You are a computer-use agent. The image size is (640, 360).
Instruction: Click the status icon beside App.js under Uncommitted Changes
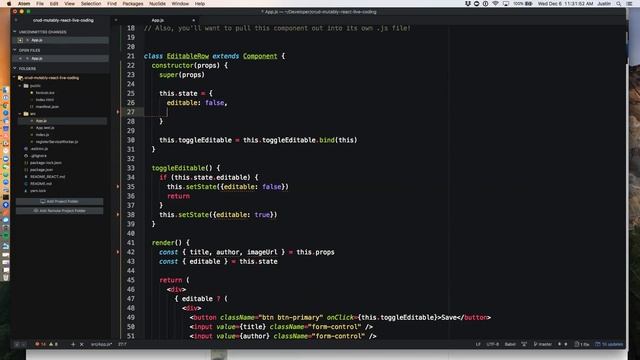(20, 40)
